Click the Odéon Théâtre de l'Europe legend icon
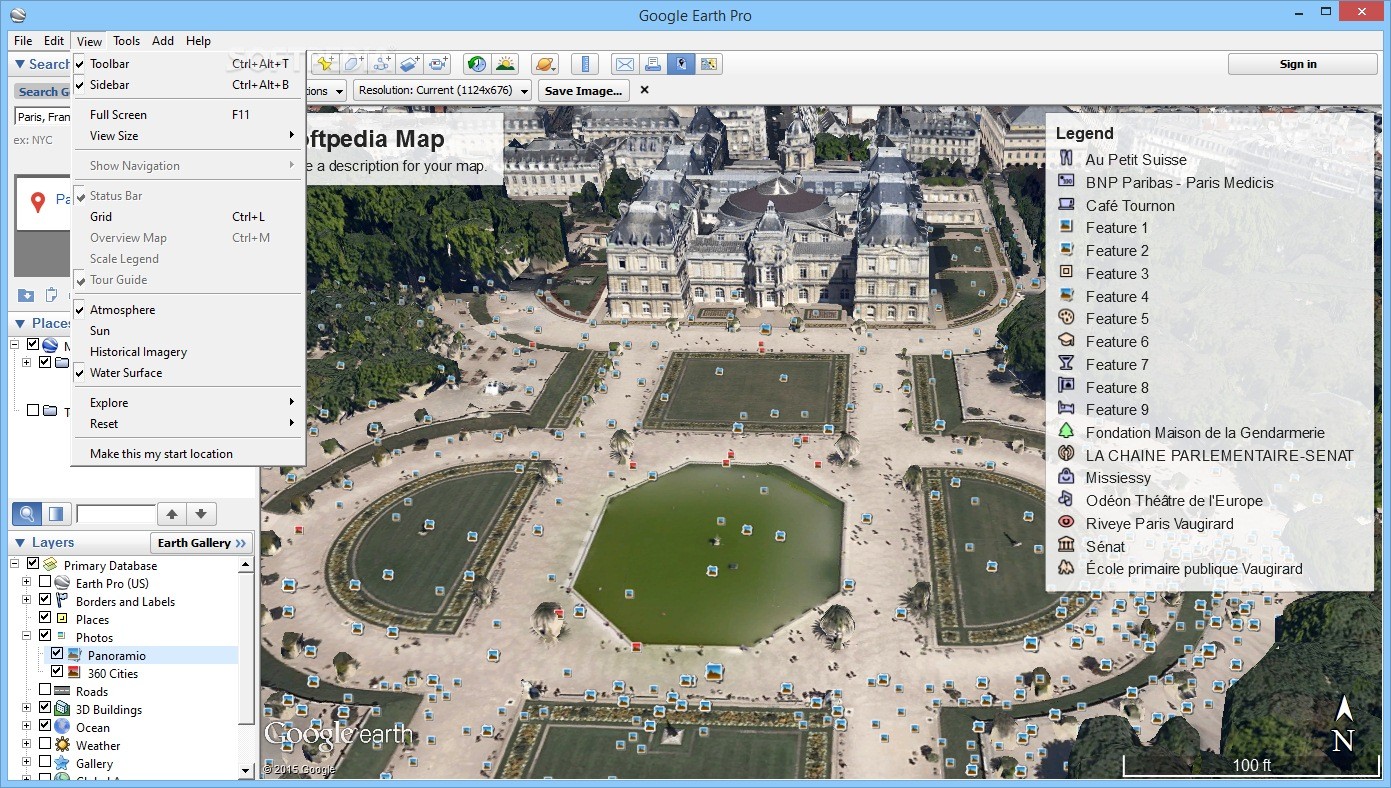The width and height of the screenshot is (1391, 788). 1066,500
